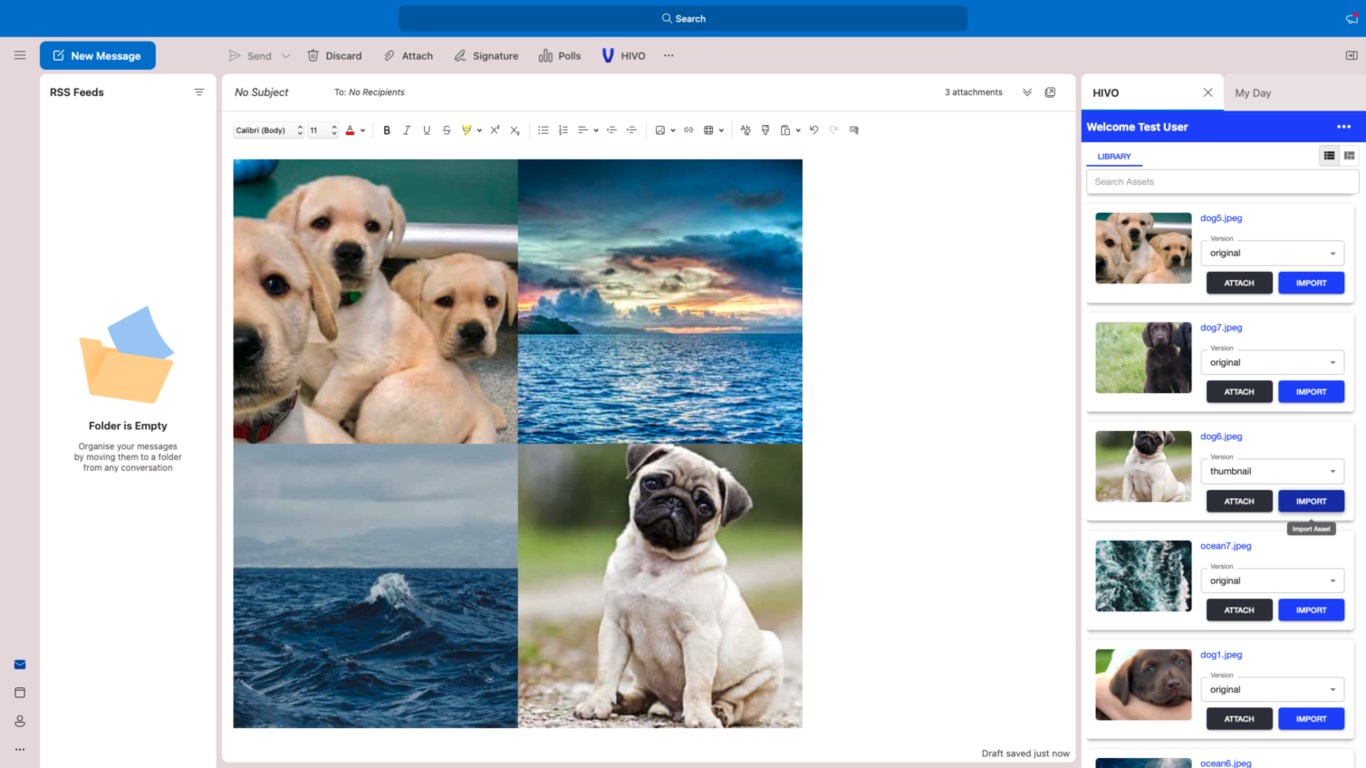Open the font color dropdown arrow
This screenshot has height=768, width=1366.
362,131
